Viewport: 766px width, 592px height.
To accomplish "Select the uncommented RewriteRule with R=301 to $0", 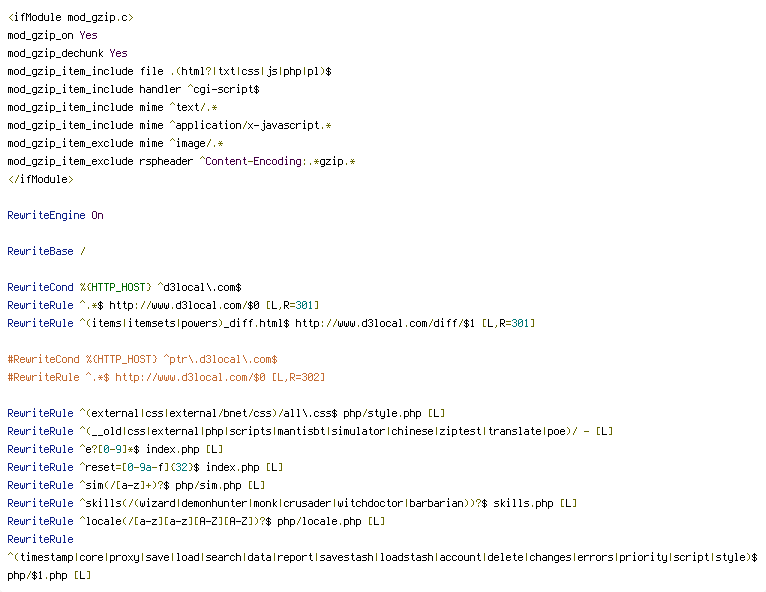I will (x=163, y=305).
